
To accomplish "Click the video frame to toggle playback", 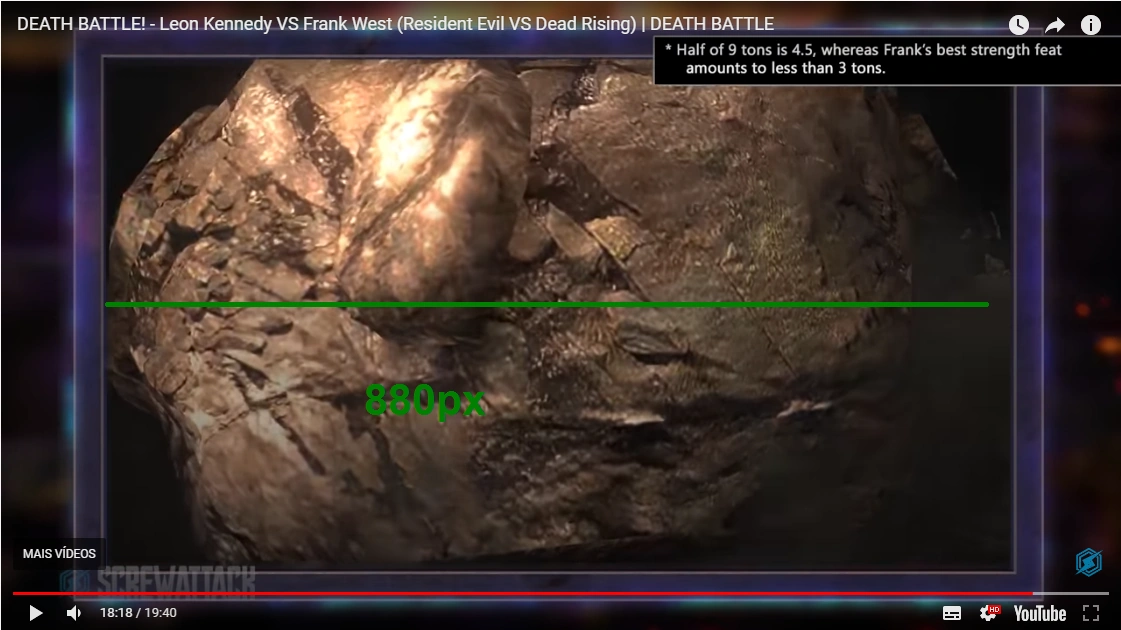I will (559, 315).
